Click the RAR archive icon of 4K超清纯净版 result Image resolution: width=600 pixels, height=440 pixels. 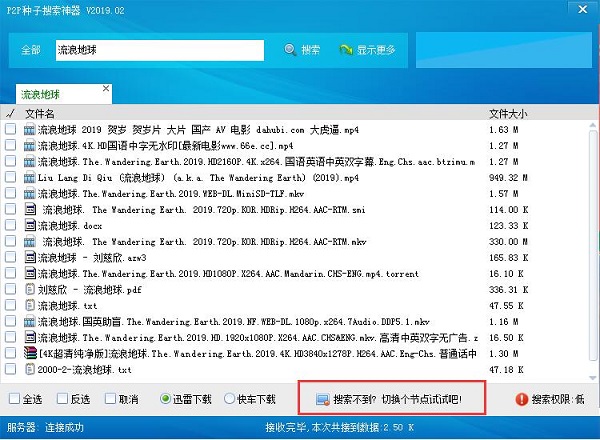point(29,354)
